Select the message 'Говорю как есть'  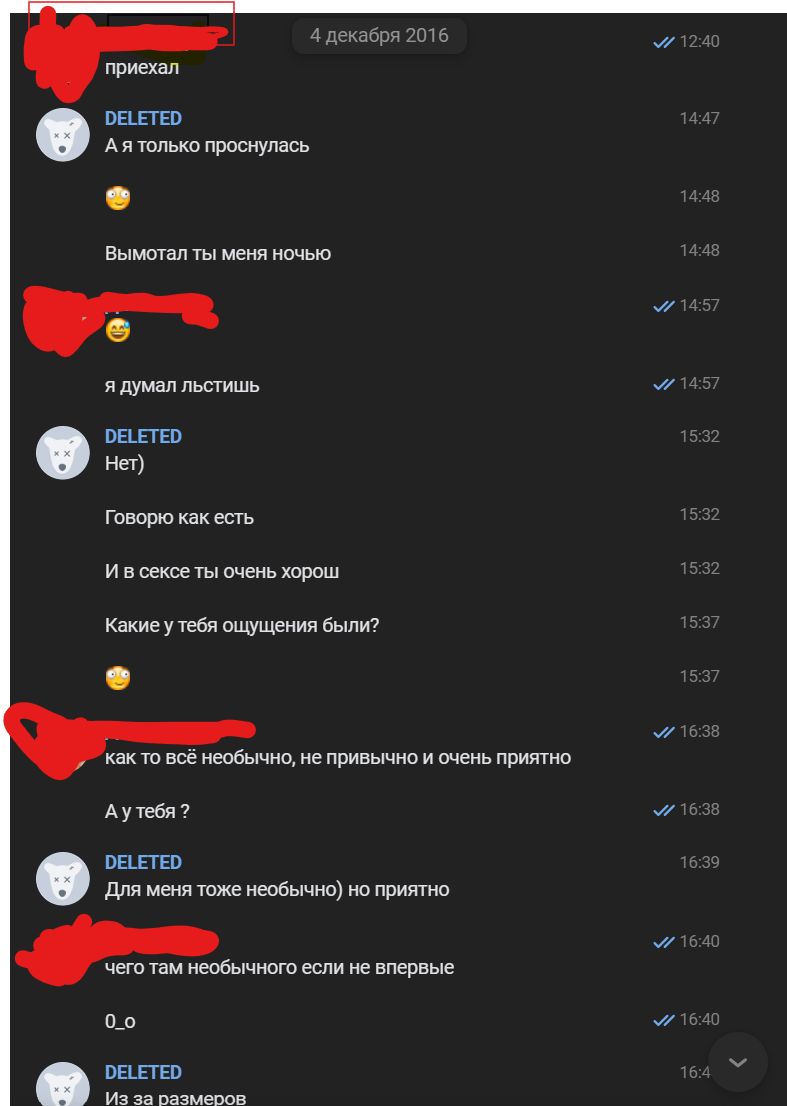tap(179, 518)
